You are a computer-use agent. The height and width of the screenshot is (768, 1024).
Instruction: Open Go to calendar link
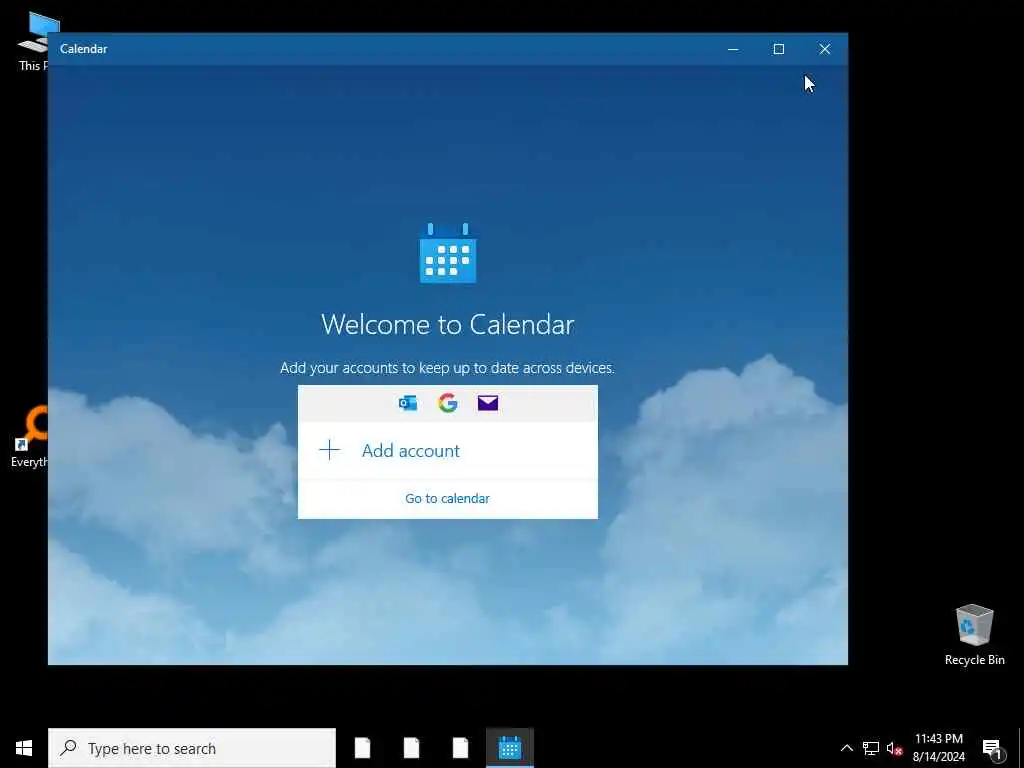tap(447, 498)
